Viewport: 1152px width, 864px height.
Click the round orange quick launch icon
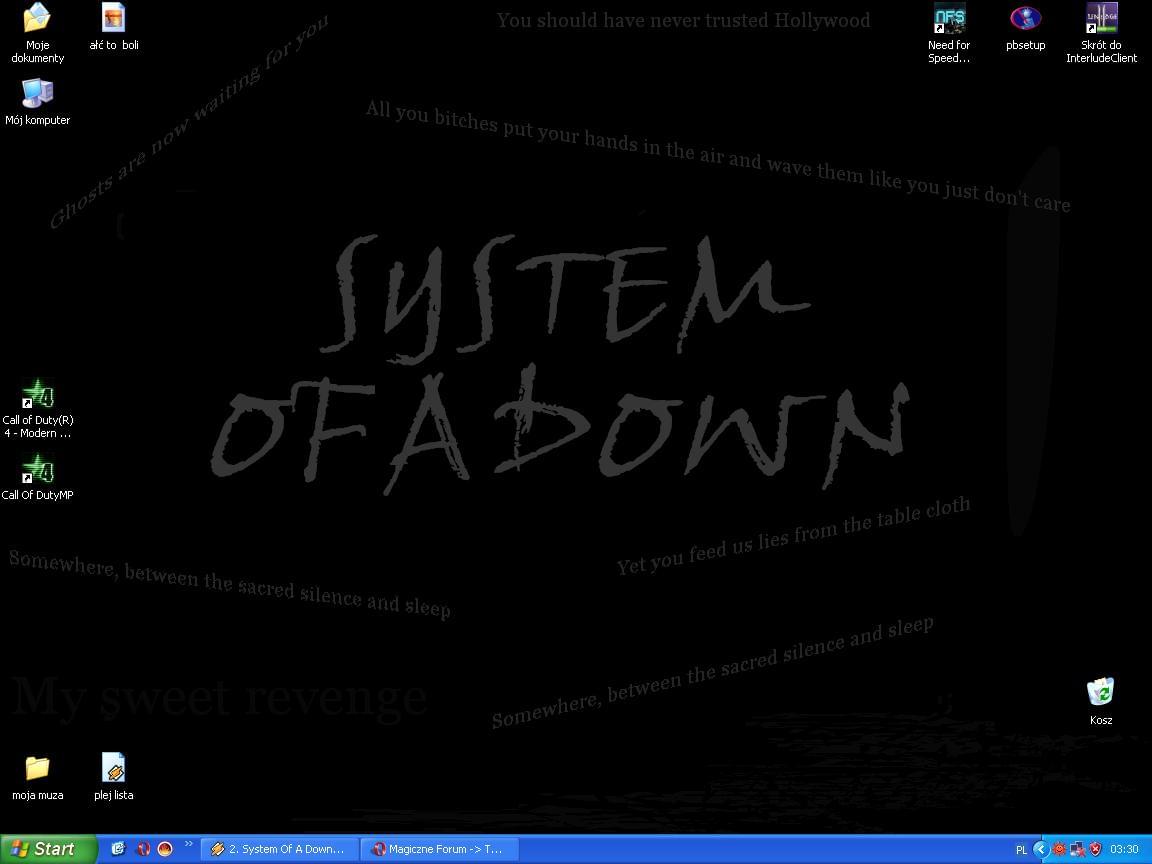click(x=165, y=849)
